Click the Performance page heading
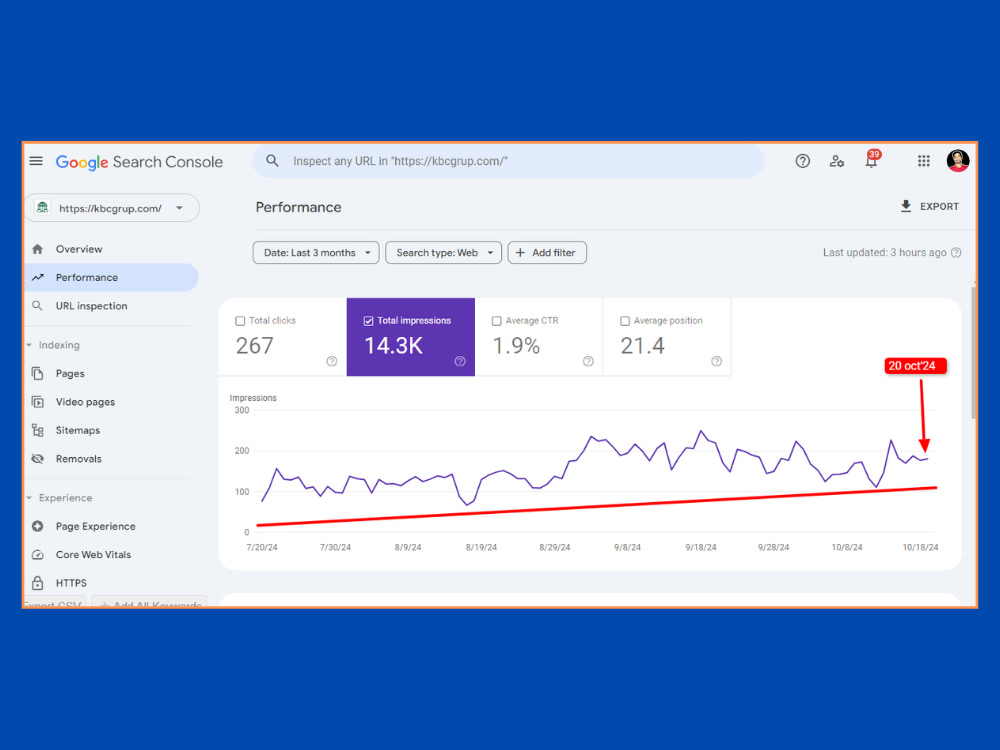Viewport: 1000px width, 750px height. tap(298, 207)
